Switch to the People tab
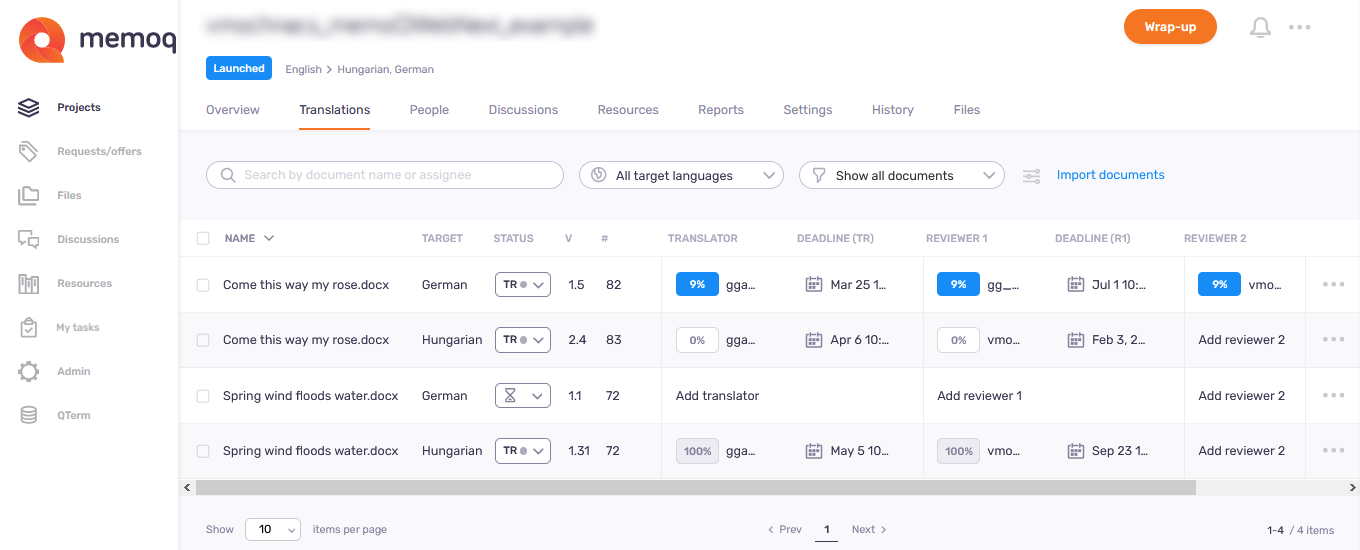Viewport: 1360px width, 550px height. coord(429,110)
